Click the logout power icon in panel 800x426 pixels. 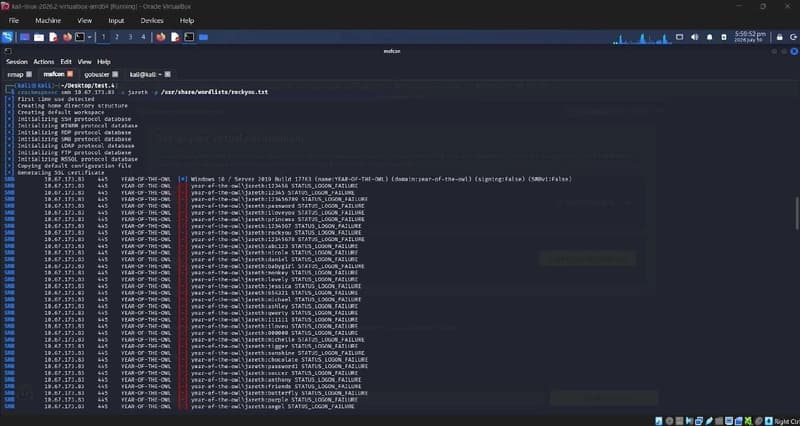pos(794,37)
